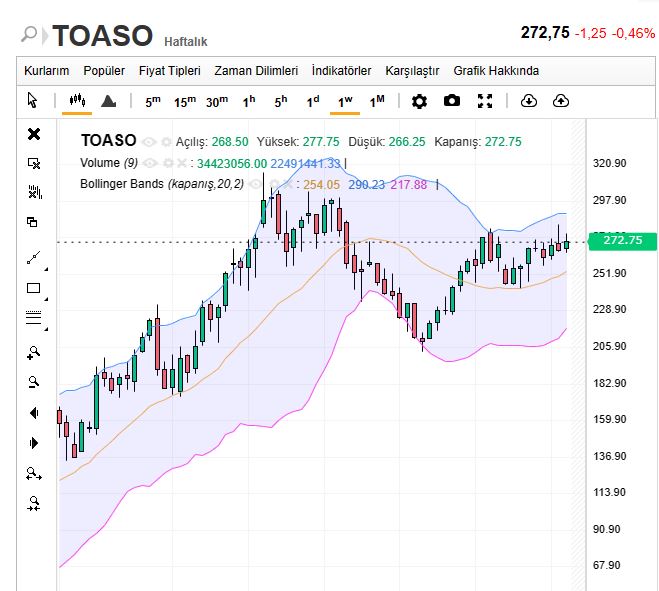
Task: Switch to area (mountain) chart type
Action: (108, 101)
